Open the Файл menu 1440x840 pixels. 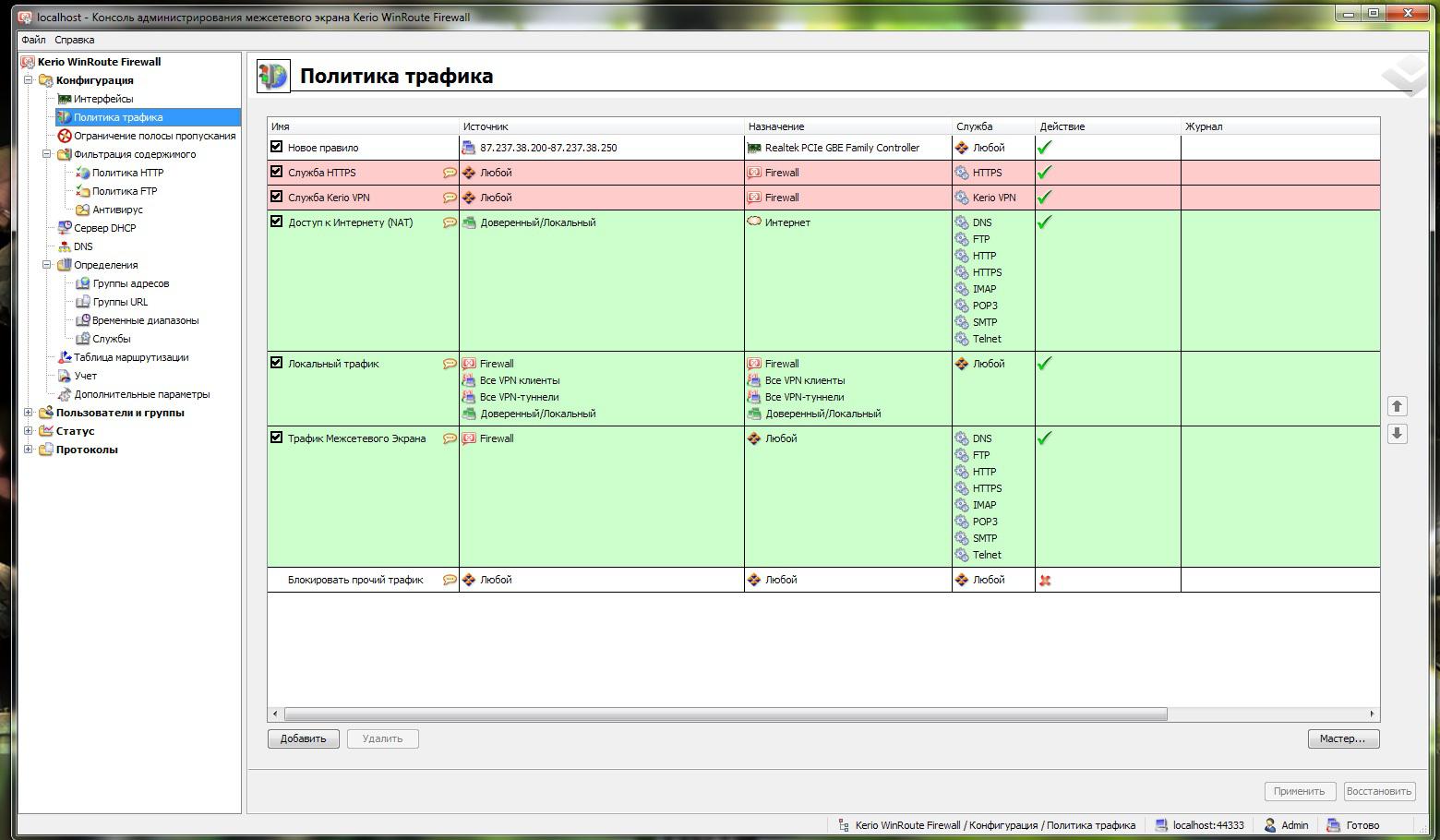point(33,40)
